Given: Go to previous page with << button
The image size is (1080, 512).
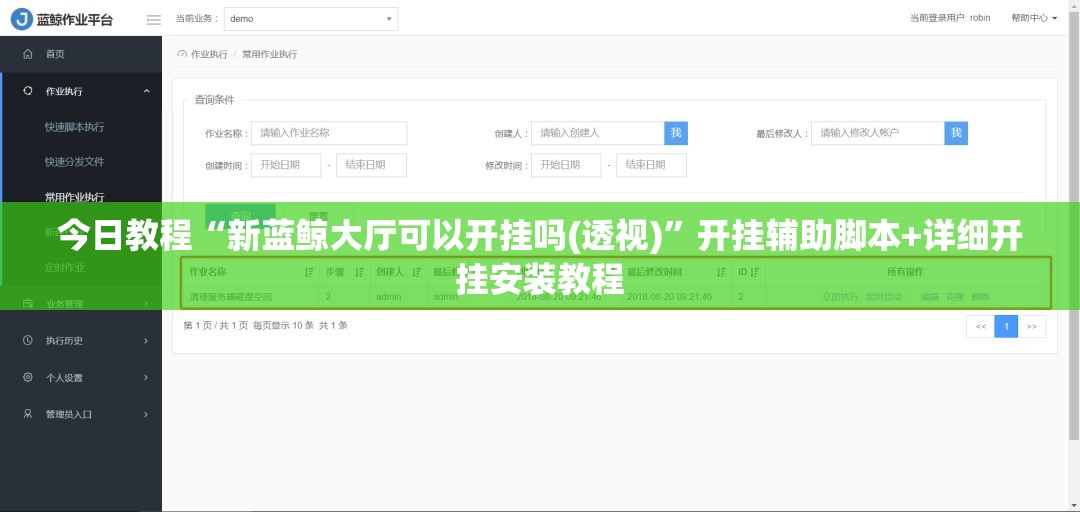Looking at the screenshot, I should coord(980,327).
